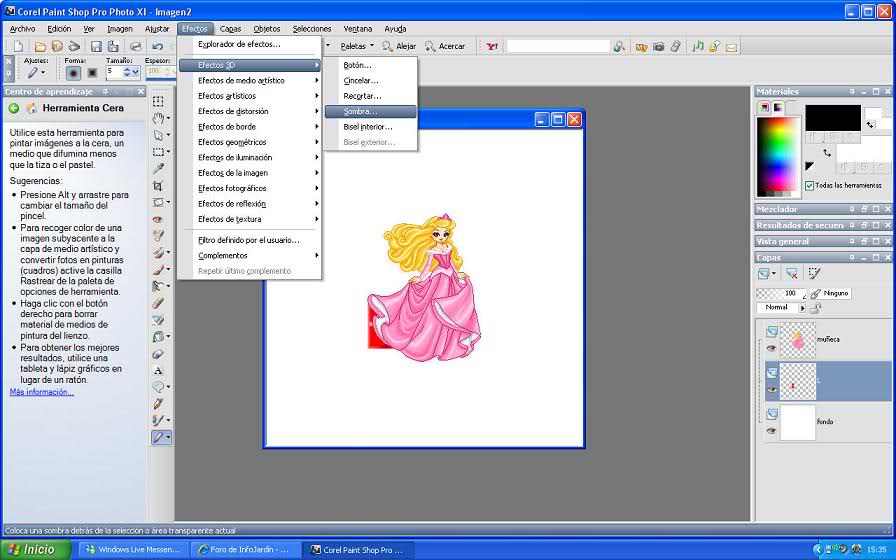This screenshot has height=560, width=896.
Task: Switch to Windows Live Messenger taskbar button
Action: 132,550
